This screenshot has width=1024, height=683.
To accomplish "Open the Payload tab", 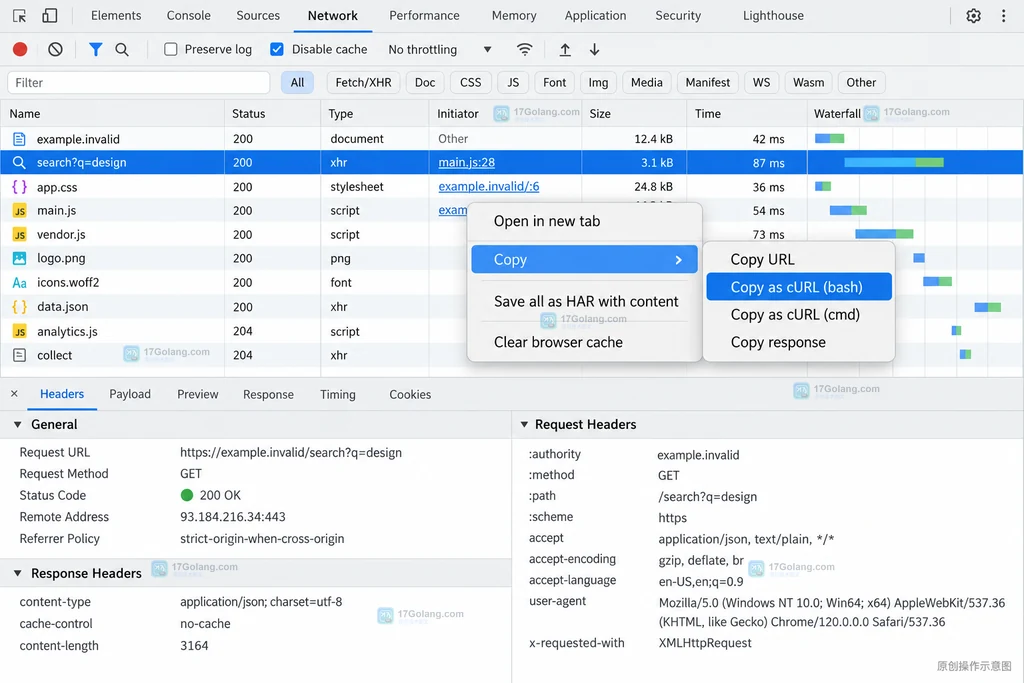I will [130, 394].
